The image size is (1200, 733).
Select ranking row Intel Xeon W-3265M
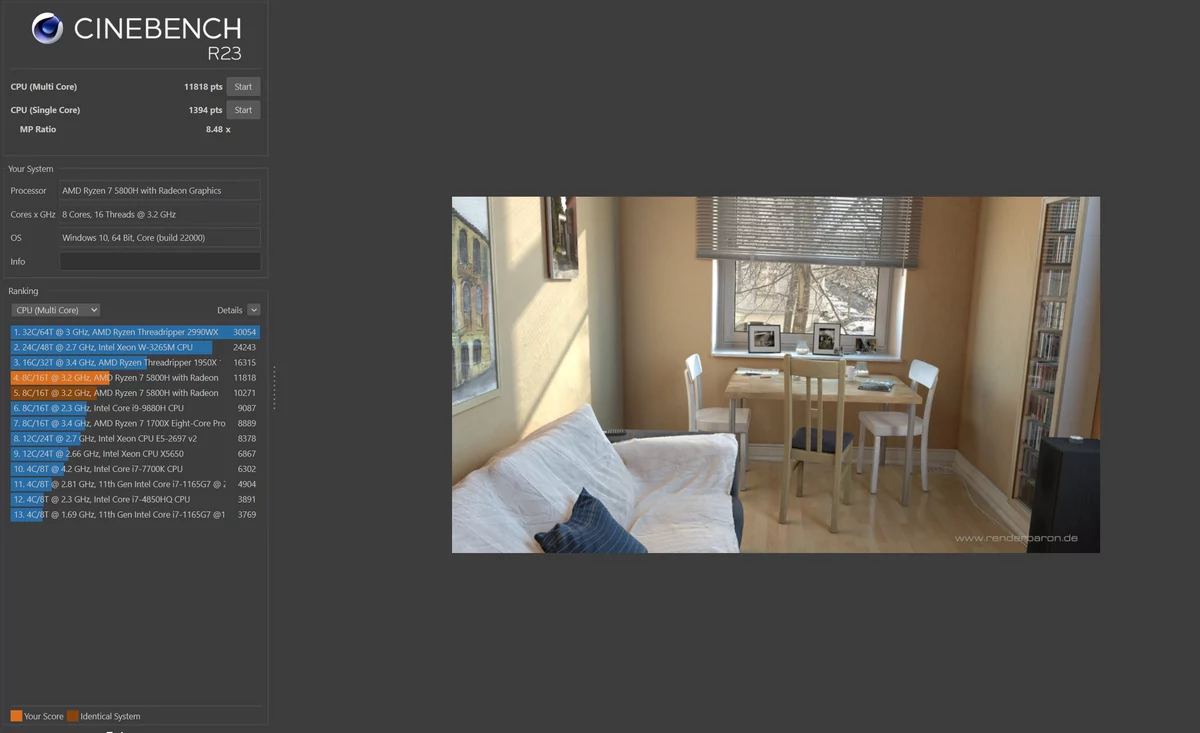[135, 347]
